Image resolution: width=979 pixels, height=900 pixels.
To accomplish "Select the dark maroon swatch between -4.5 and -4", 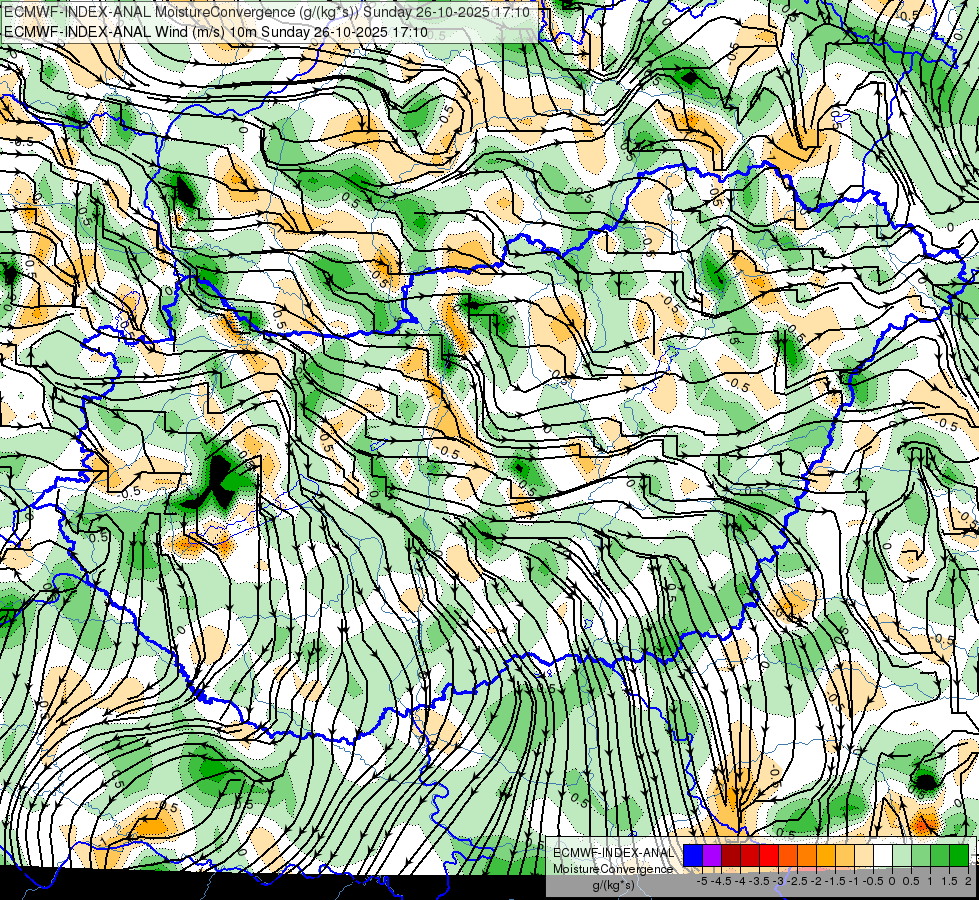I will tap(731, 856).
